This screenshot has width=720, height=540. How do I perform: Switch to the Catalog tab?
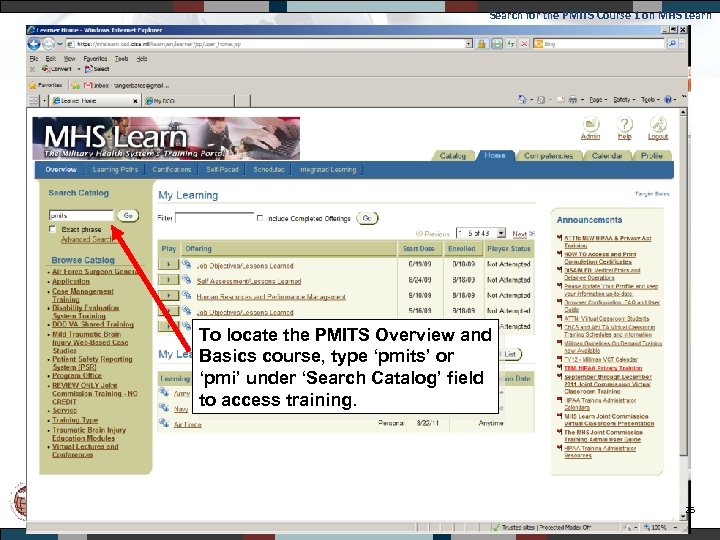pyautogui.click(x=453, y=156)
